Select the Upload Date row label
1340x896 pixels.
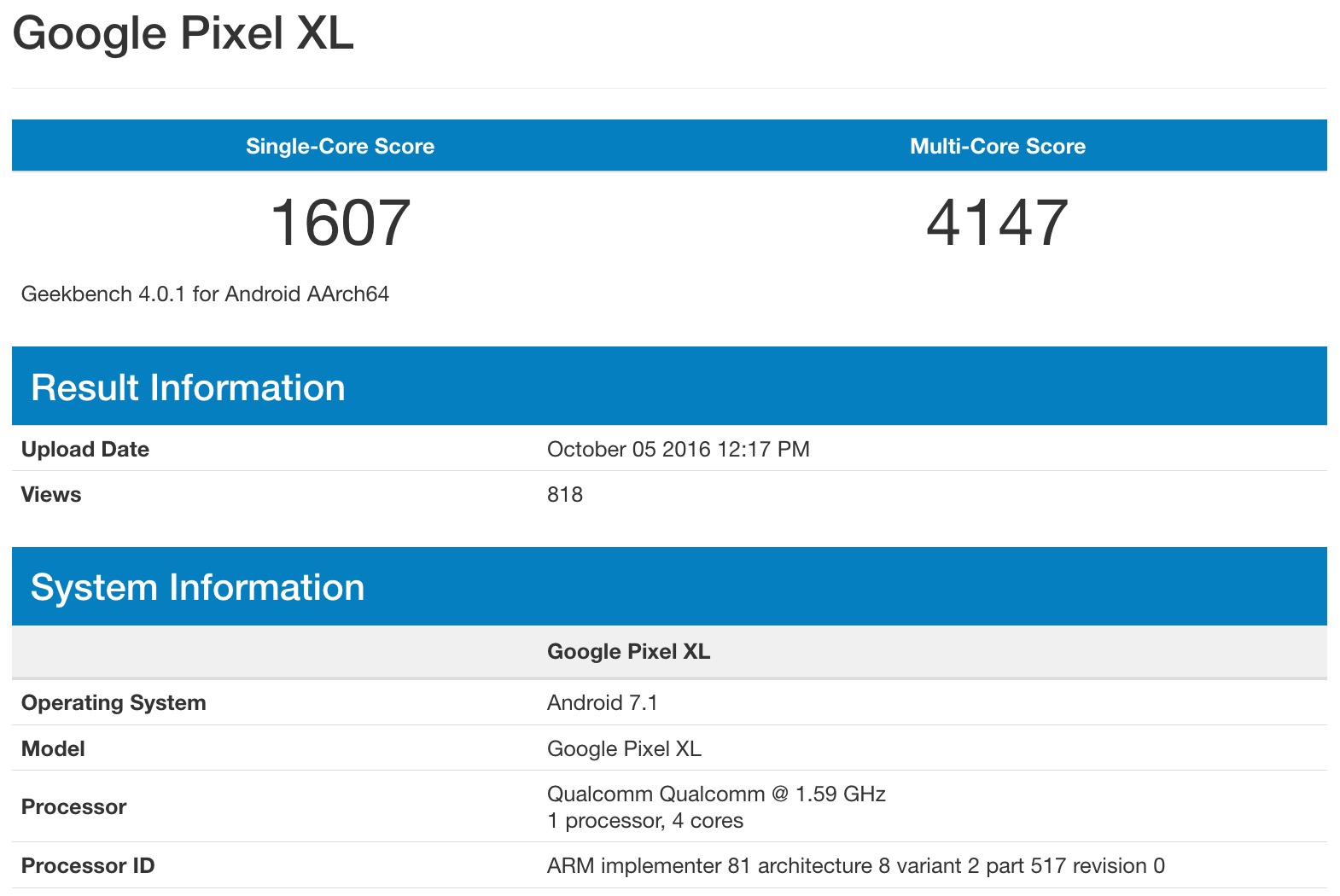85,450
